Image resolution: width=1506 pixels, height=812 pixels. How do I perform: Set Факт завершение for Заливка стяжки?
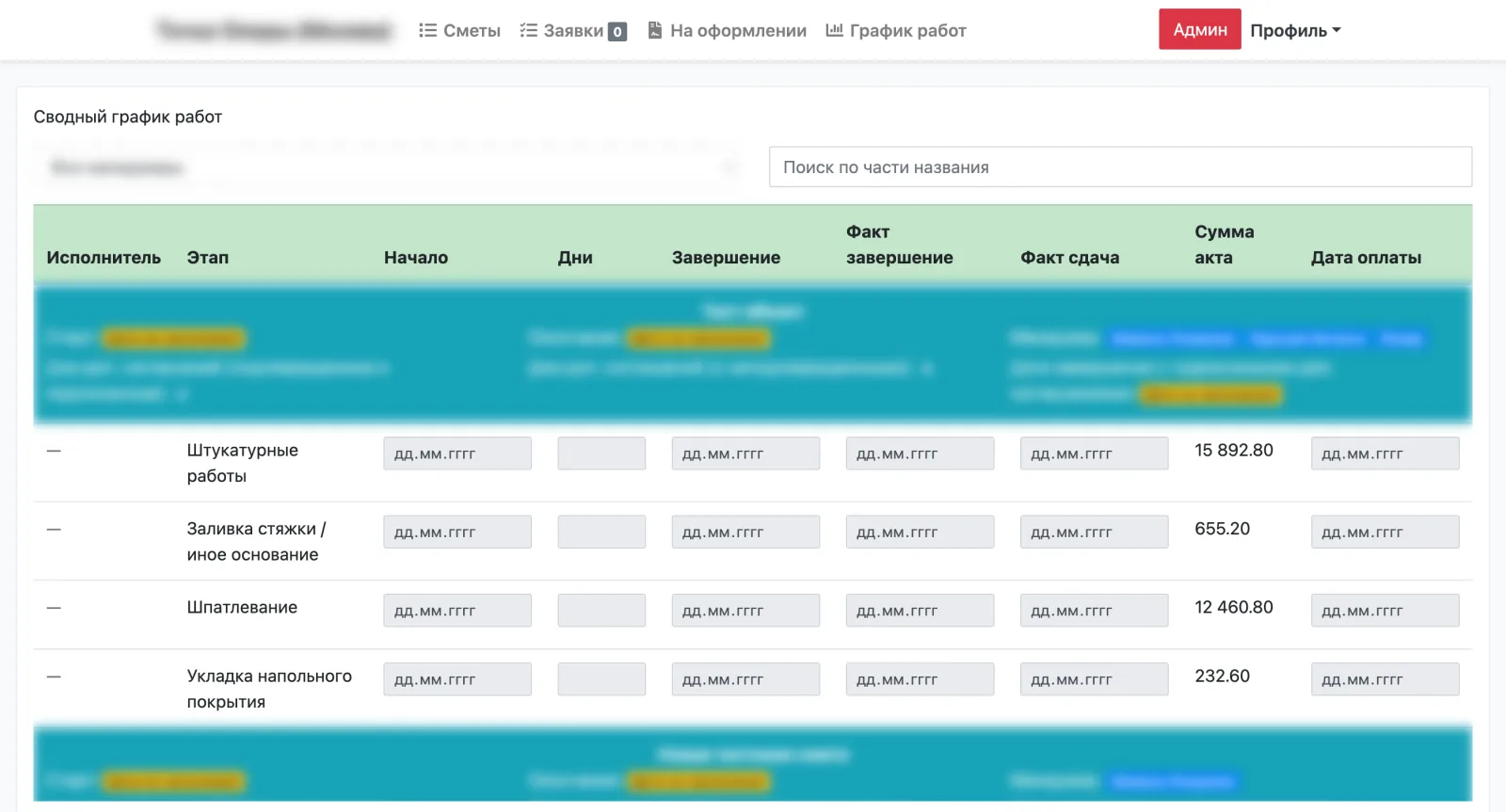920,532
